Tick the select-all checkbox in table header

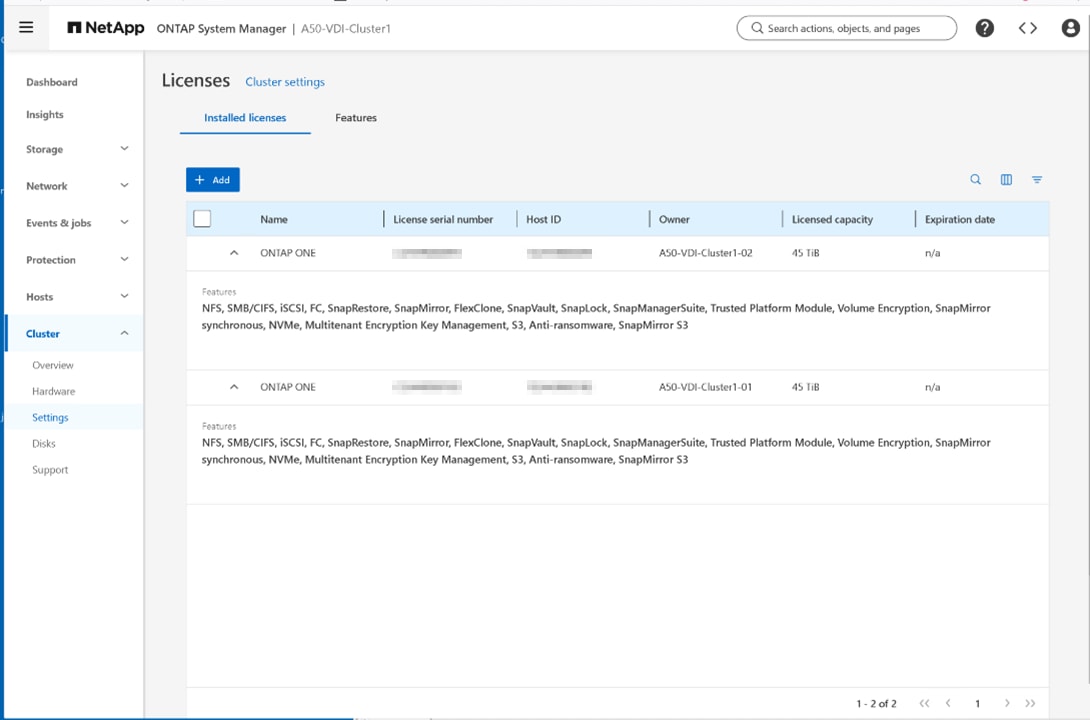pyautogui.click(x=202, y=218)
